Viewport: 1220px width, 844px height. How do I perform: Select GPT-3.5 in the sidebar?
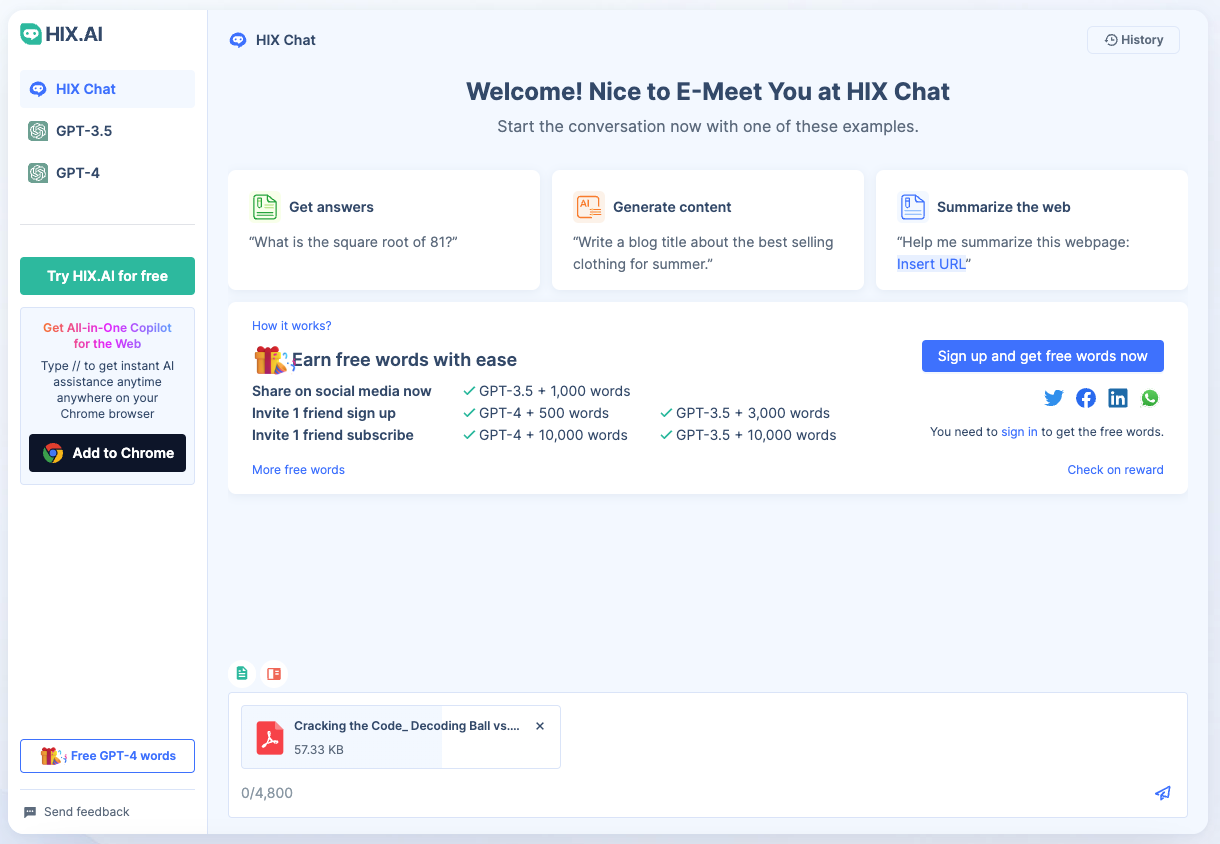pyautogui.click(x=107, y=131)
